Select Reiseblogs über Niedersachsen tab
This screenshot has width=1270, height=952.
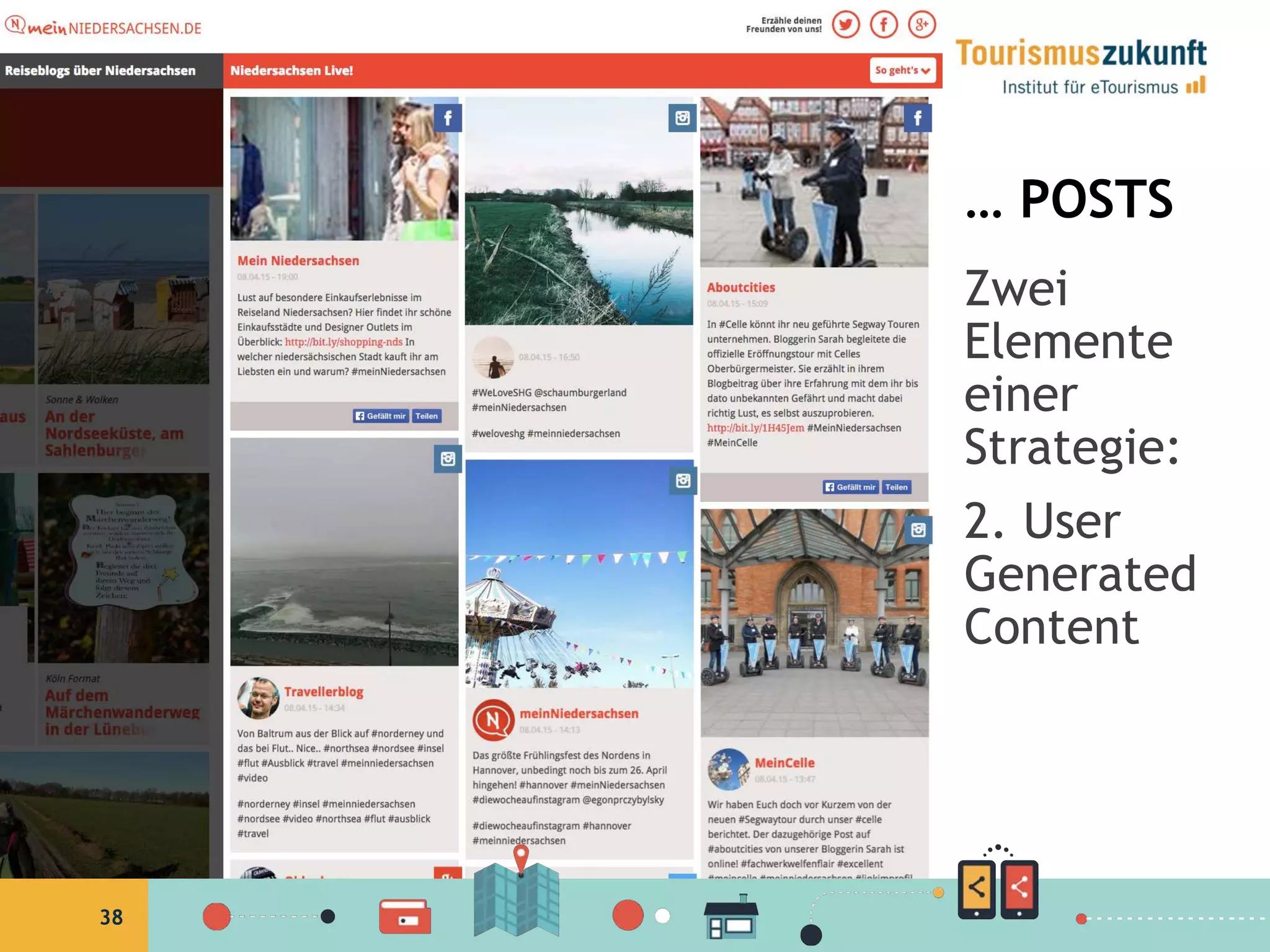[100, 71]
